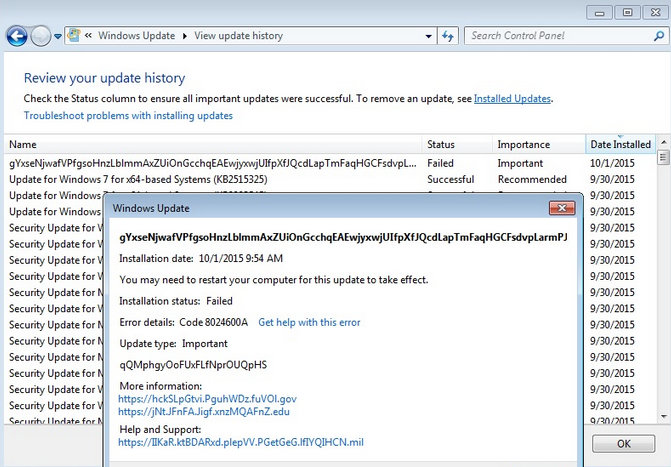Screen dimensions: 671x467
Task: Open the recent pages dropdown arrow
Action: click(58, 36)
